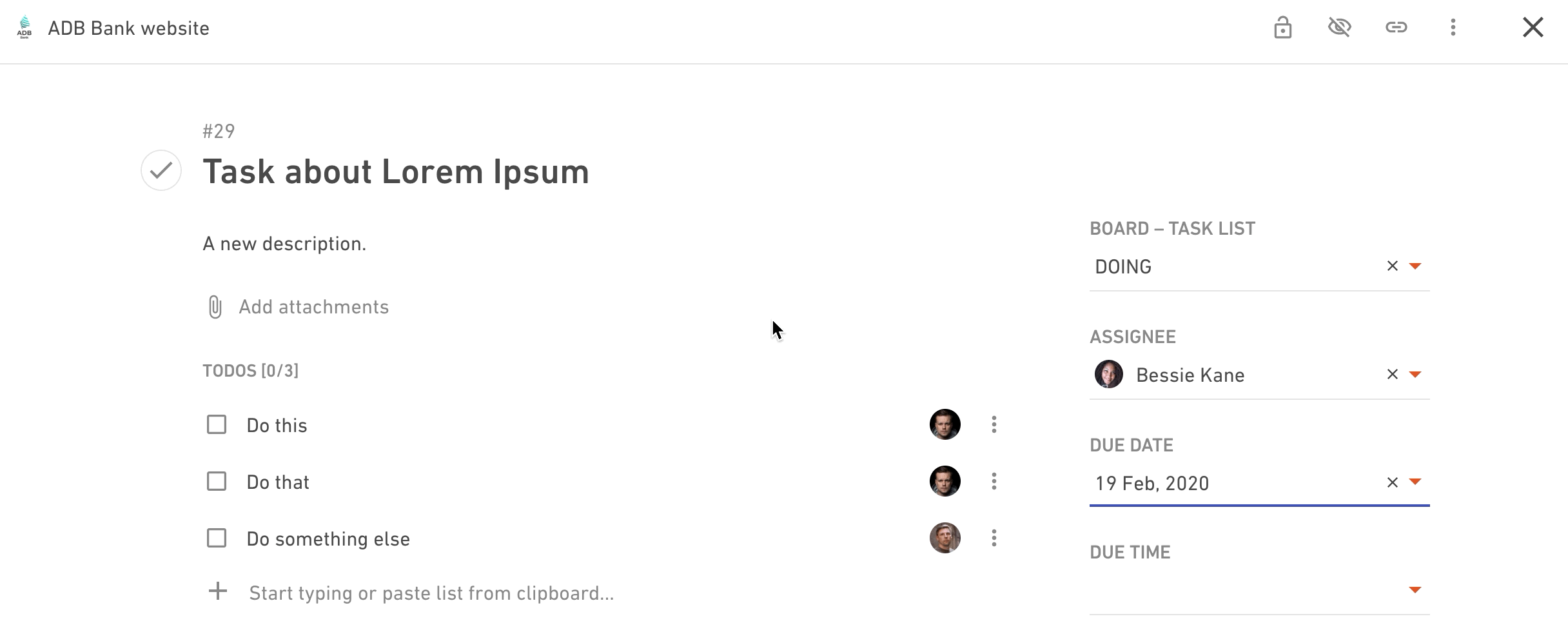Screen dimensions: 1568x632
Task: Expand the Assignee dropdown arrow
Action: pos(1415,375)
